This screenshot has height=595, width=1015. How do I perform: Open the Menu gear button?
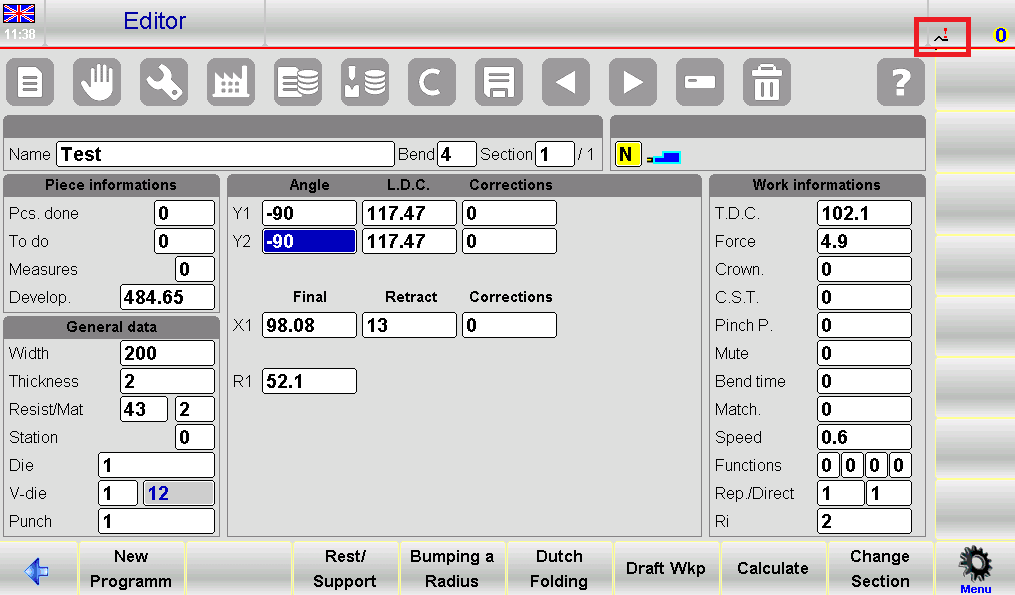pos(975,568)
